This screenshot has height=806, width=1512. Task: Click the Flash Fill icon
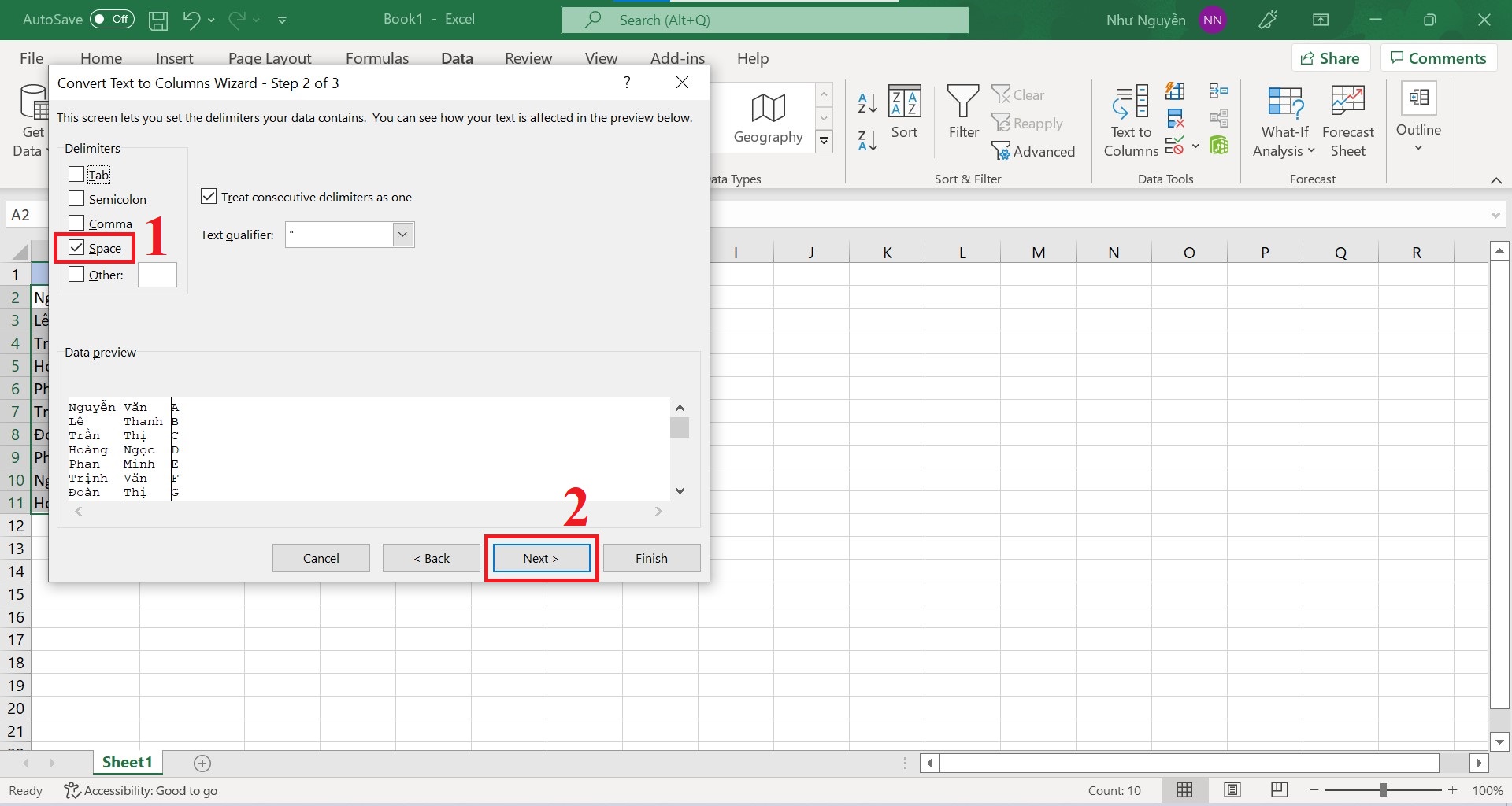tap(1175, 91)
